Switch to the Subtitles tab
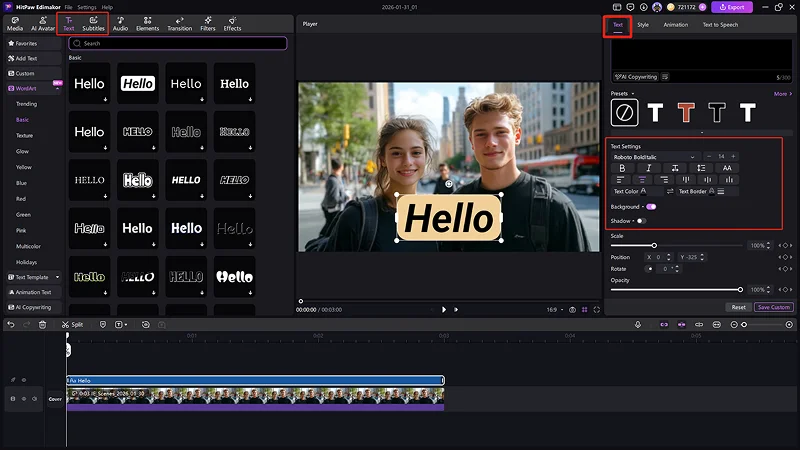 tap(93, 24)
